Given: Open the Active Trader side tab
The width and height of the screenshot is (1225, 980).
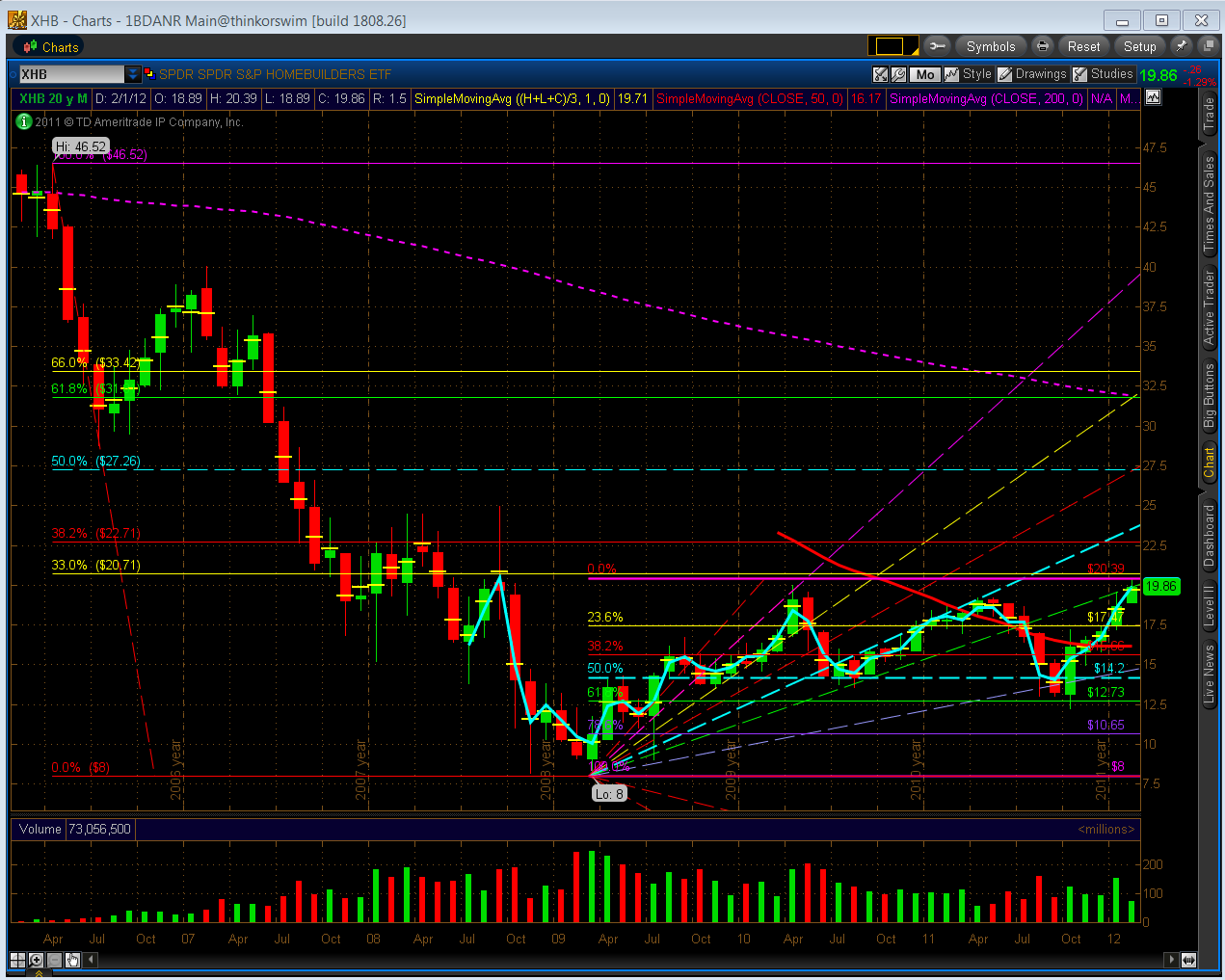Looking at the screenshot, I should [1209, 307].
